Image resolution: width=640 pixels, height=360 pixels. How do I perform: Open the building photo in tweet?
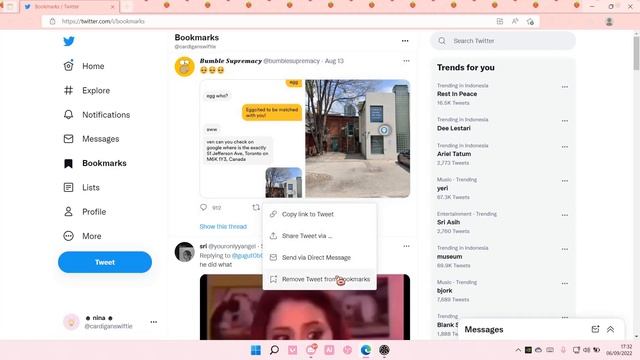(358, 138)
